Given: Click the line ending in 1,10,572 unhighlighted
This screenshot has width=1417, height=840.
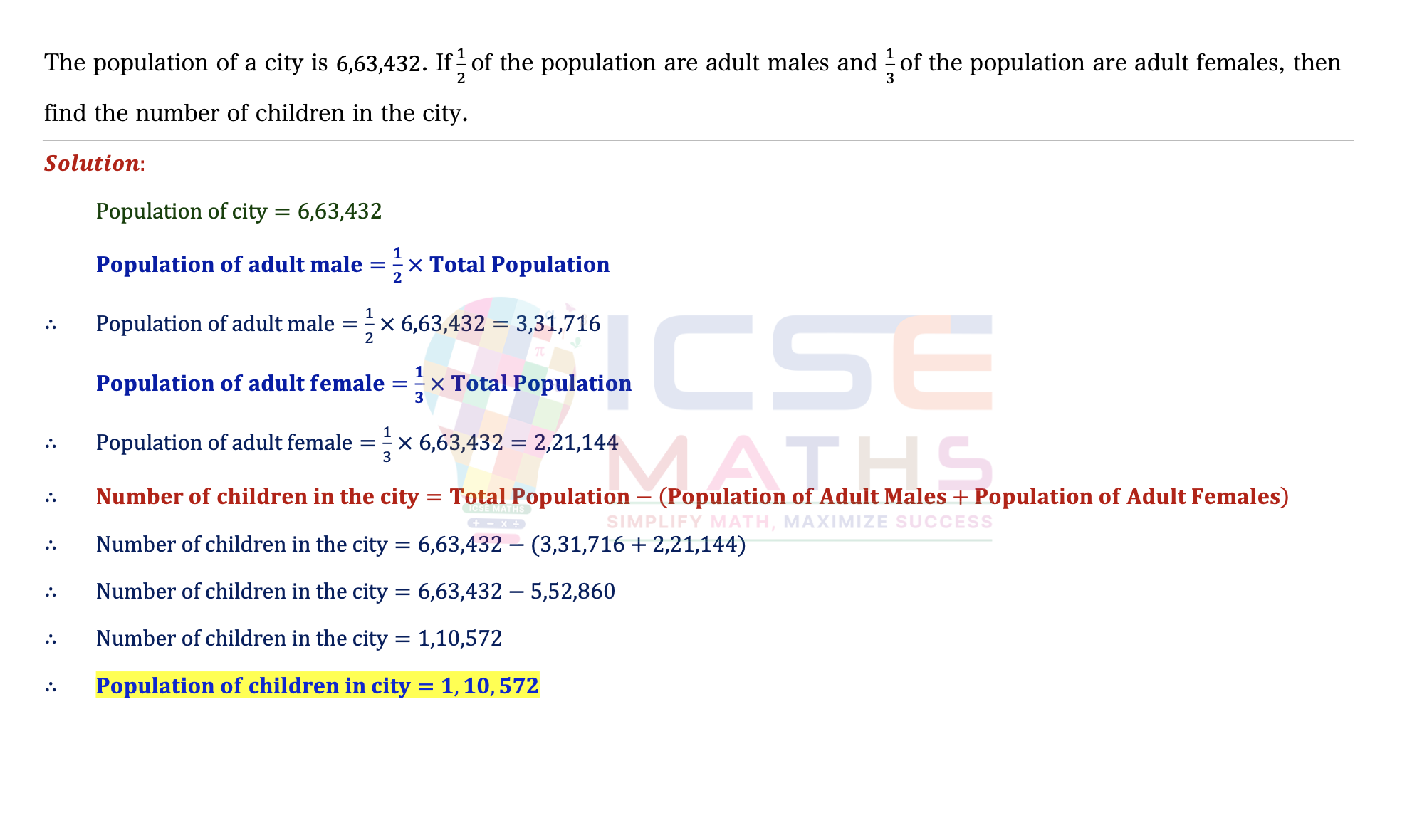Looking at the screenshot, I should click(299, 639).
